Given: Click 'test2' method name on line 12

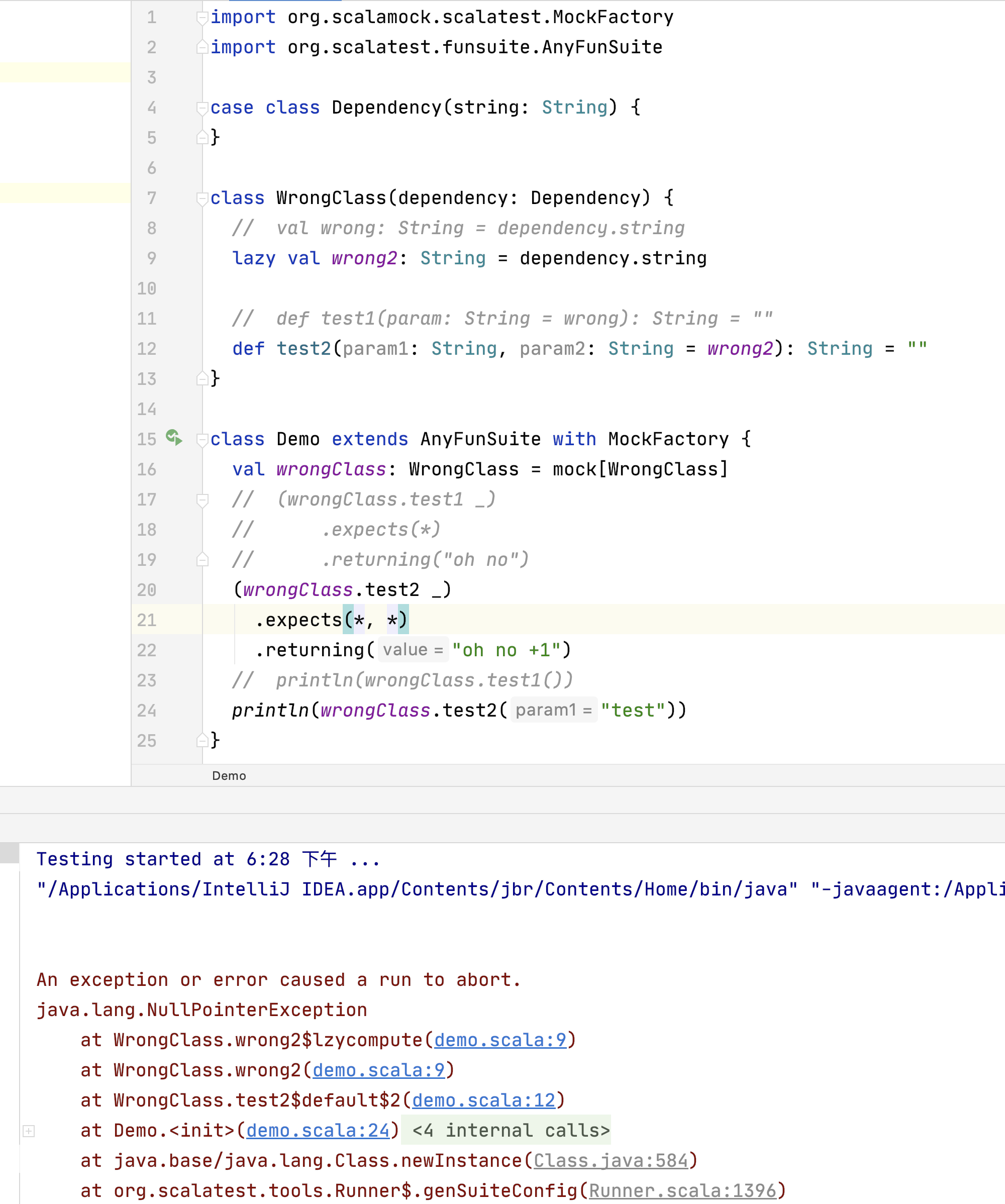Looking at the screenshot, I should pyautogui.click(x=304, y=349).
